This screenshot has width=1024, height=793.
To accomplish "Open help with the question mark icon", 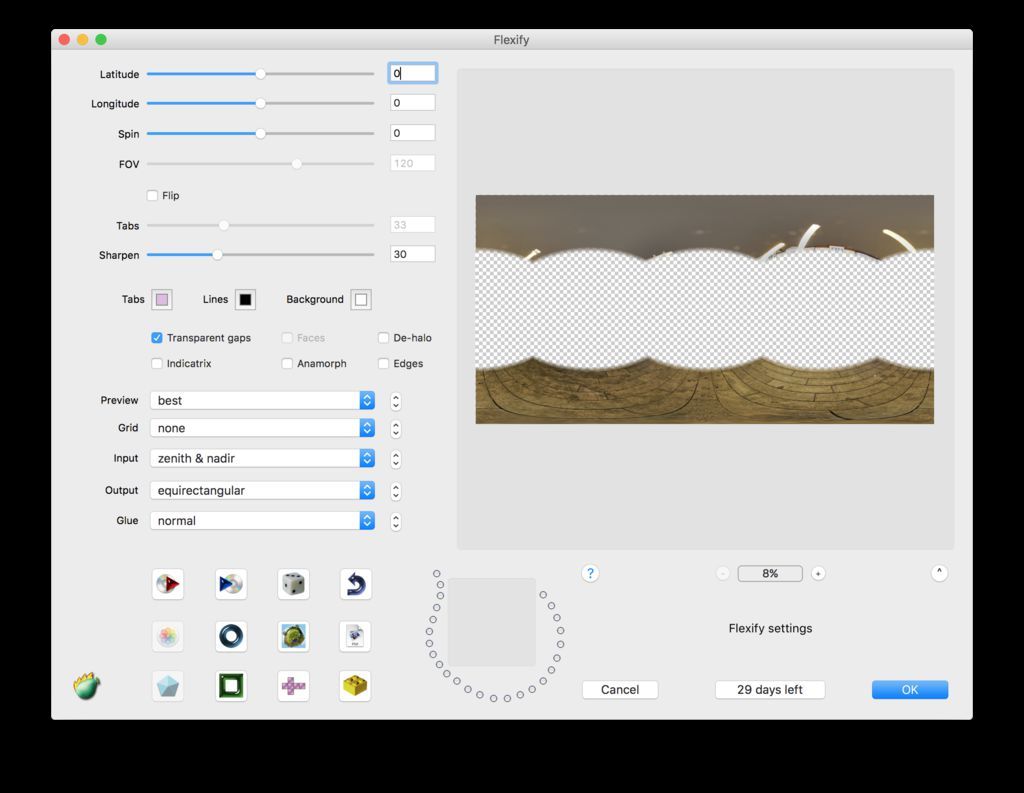I will click(590, 573).
